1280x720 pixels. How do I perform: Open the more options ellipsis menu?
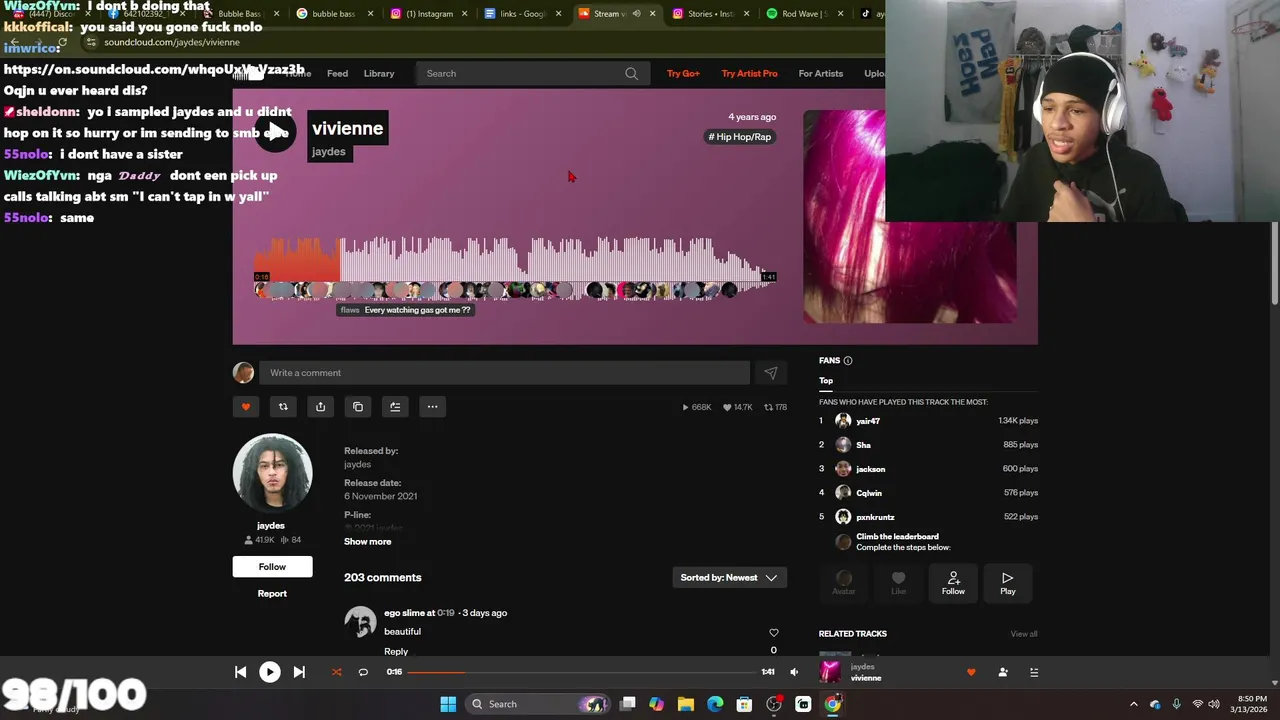click(x=432, y=406)
